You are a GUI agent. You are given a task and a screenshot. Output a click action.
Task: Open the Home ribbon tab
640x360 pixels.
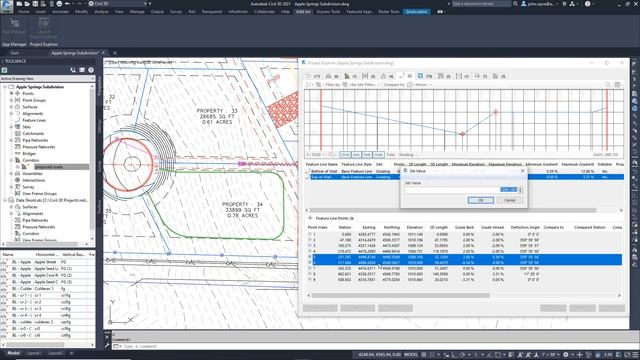pyautogui.click(x=24, y=11)
